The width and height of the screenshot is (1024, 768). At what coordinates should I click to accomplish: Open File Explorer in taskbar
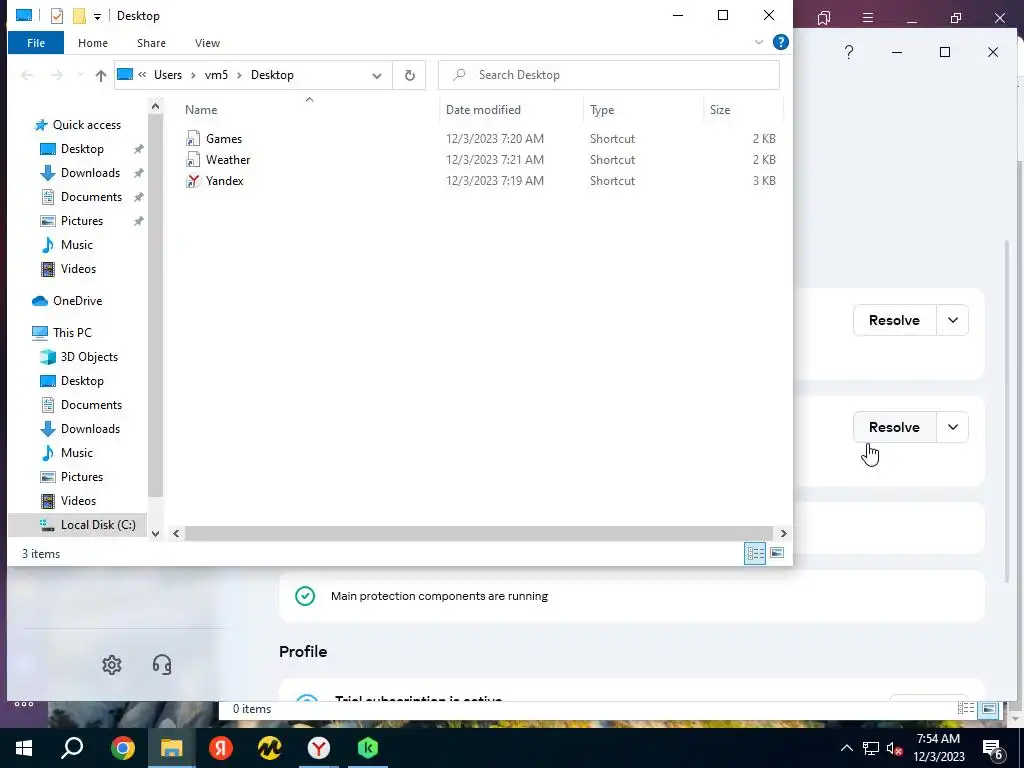(x=172, y=748)
